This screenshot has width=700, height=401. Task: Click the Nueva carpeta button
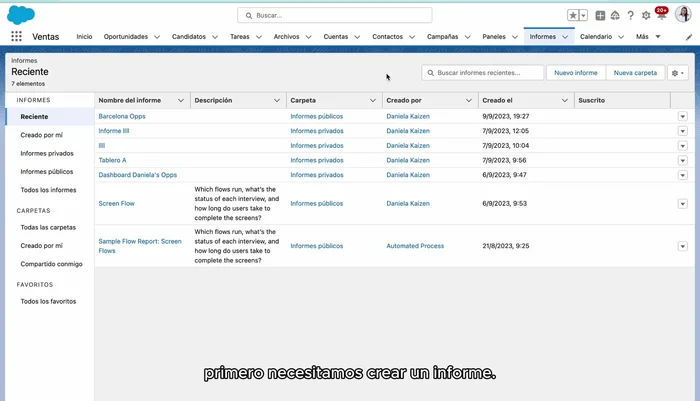(x=635, y=73)
